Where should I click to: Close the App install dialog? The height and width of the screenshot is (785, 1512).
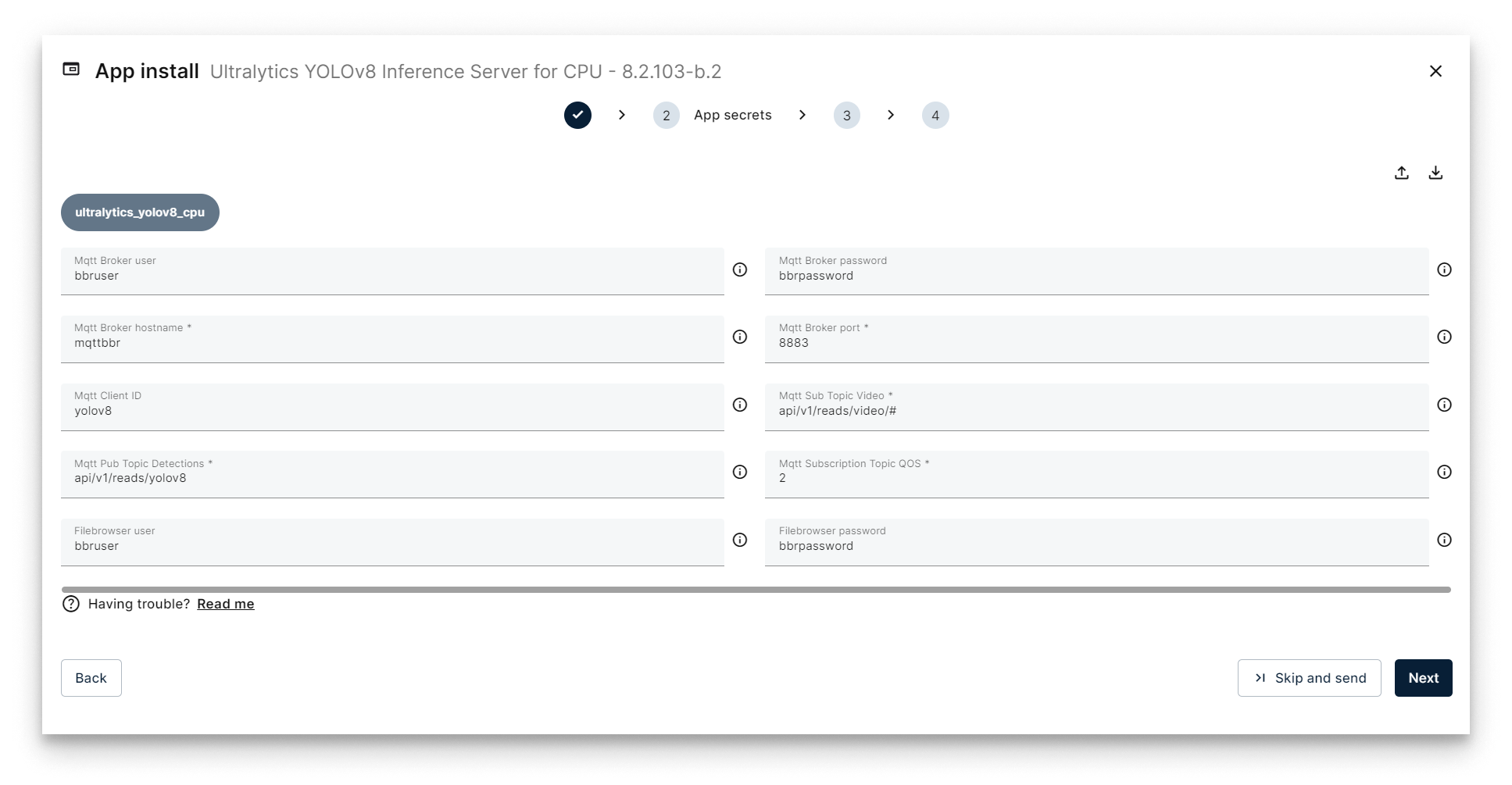coord(1435,71)
